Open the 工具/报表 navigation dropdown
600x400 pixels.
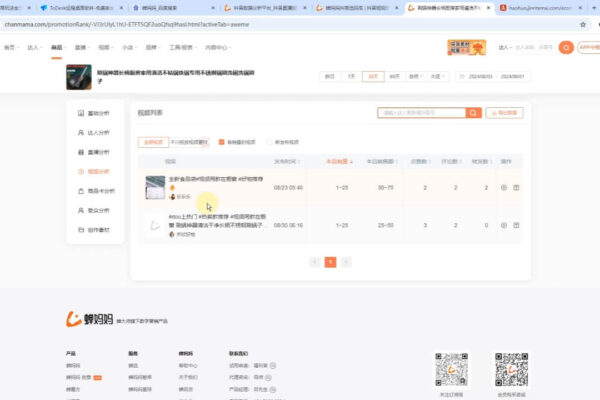(183, 47)
